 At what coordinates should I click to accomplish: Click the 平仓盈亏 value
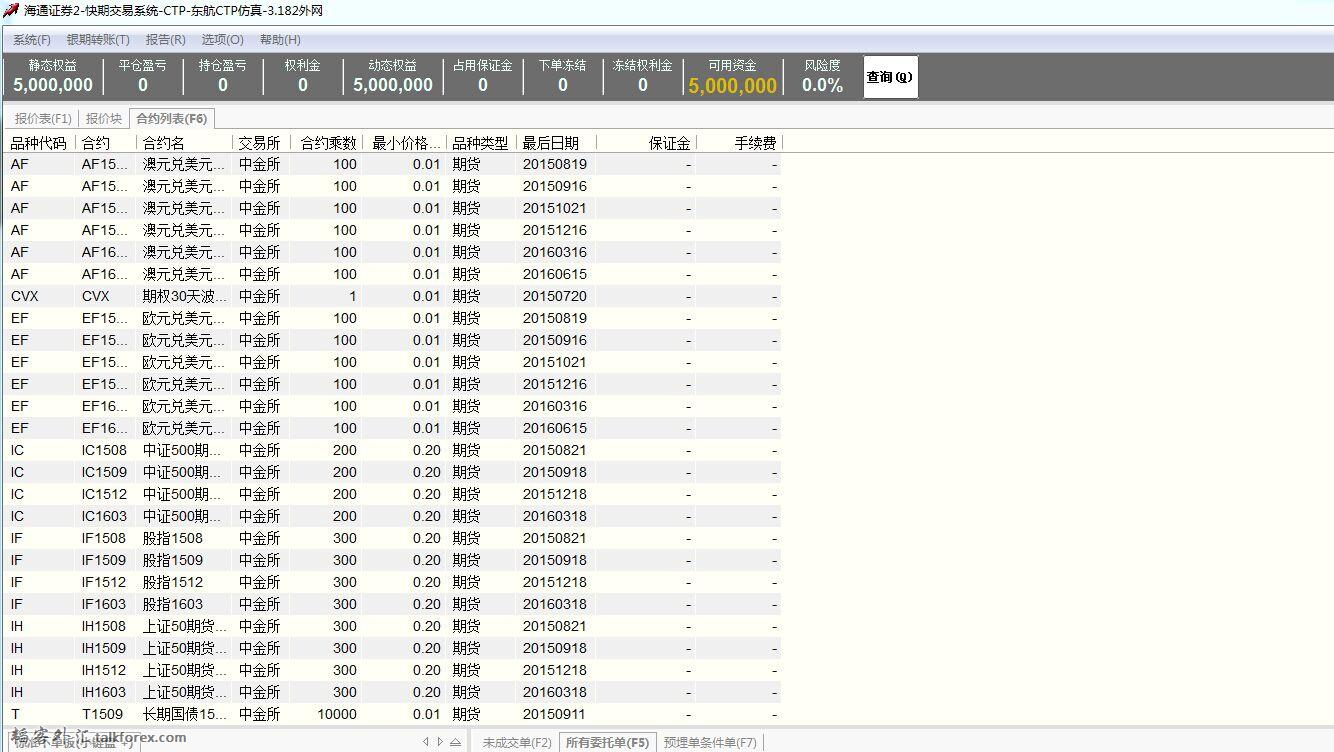[x=143, y=86]
